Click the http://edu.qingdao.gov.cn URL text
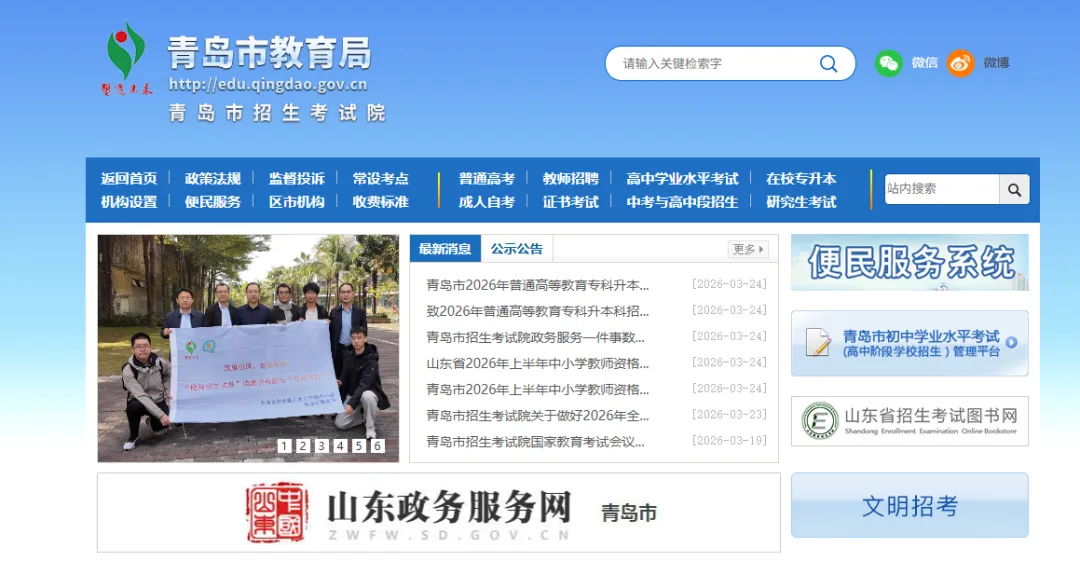 point(268,85)
